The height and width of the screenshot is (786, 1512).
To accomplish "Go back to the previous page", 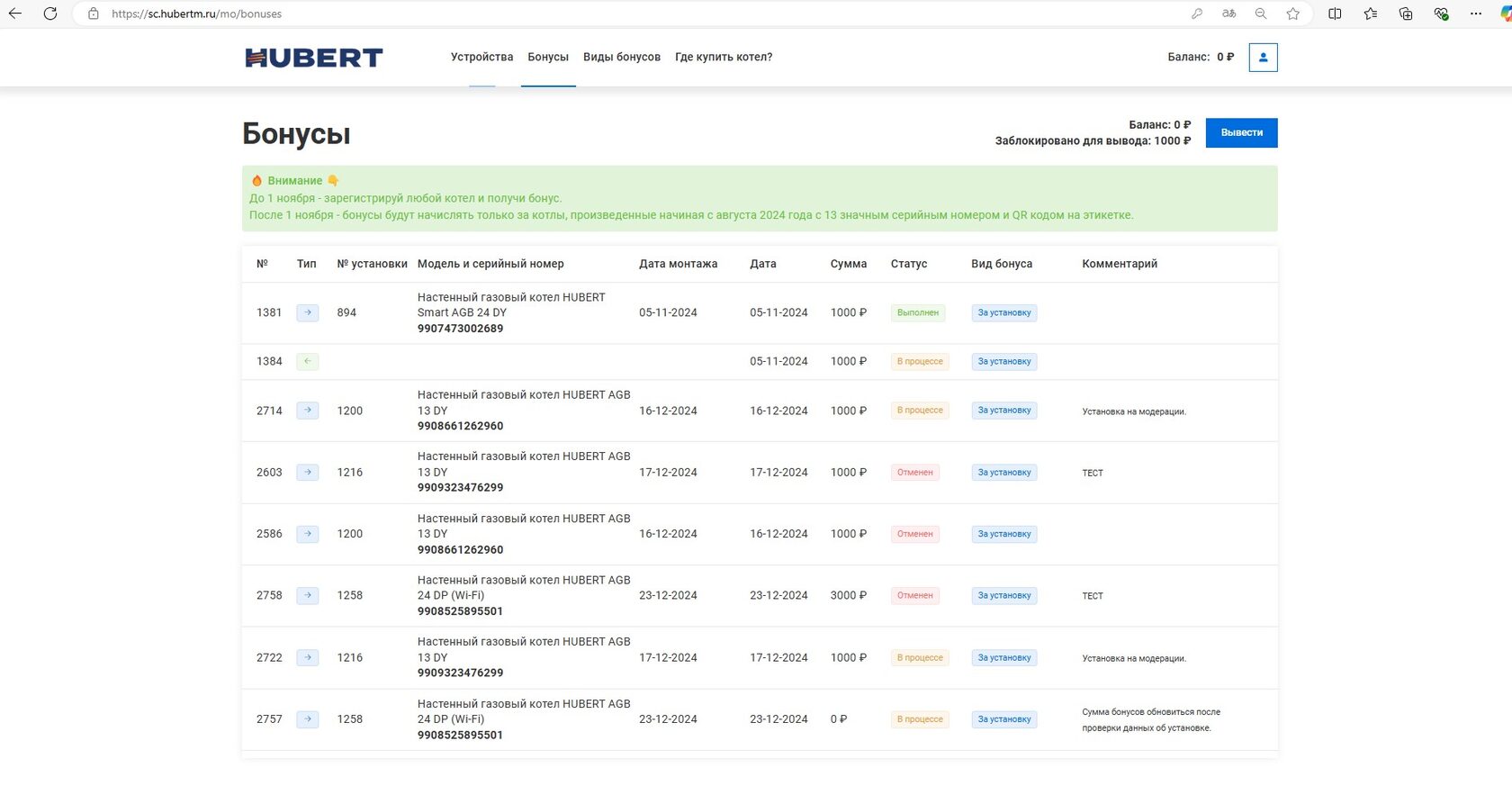I will 15,14.
